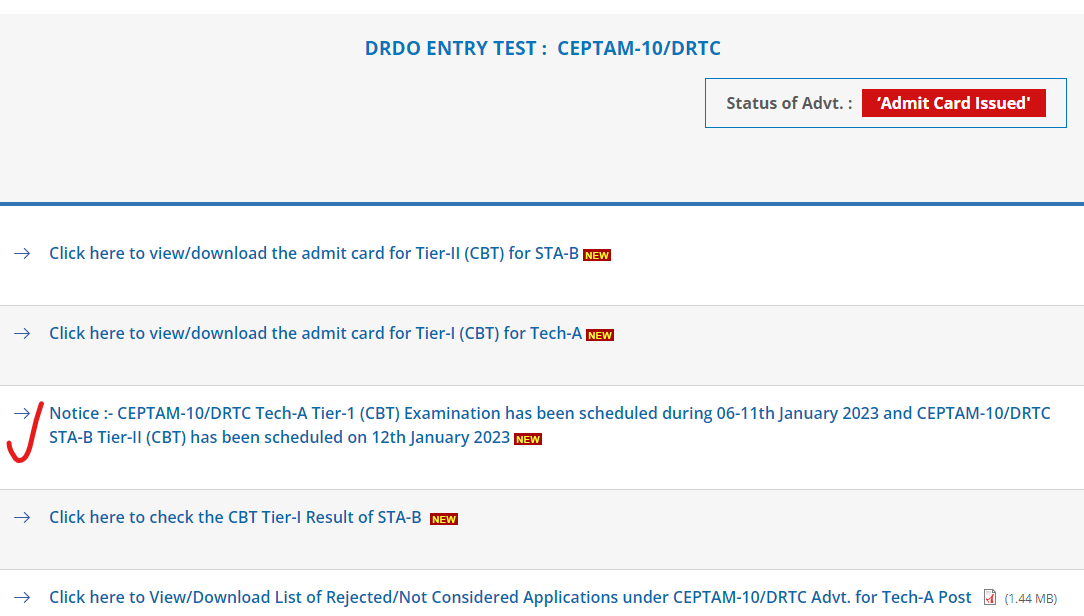1084x616 pixels.
Task: Click the arrow icon beside Rejected Applications link
Action: [22, 598]
